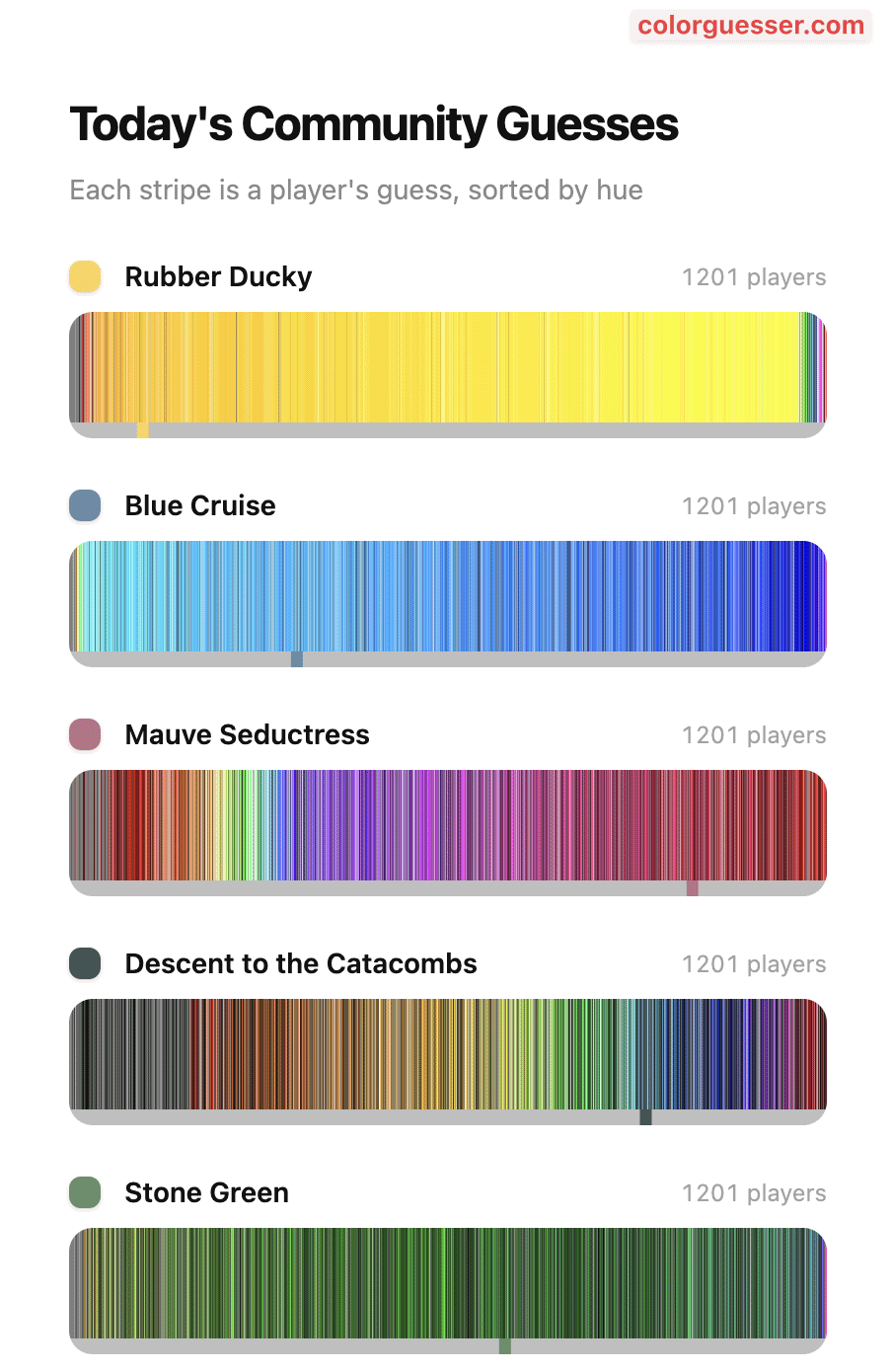Click the mauve marker below Mauve Seductress bar
Screen dimensions: 892x1372
point(693,888)
